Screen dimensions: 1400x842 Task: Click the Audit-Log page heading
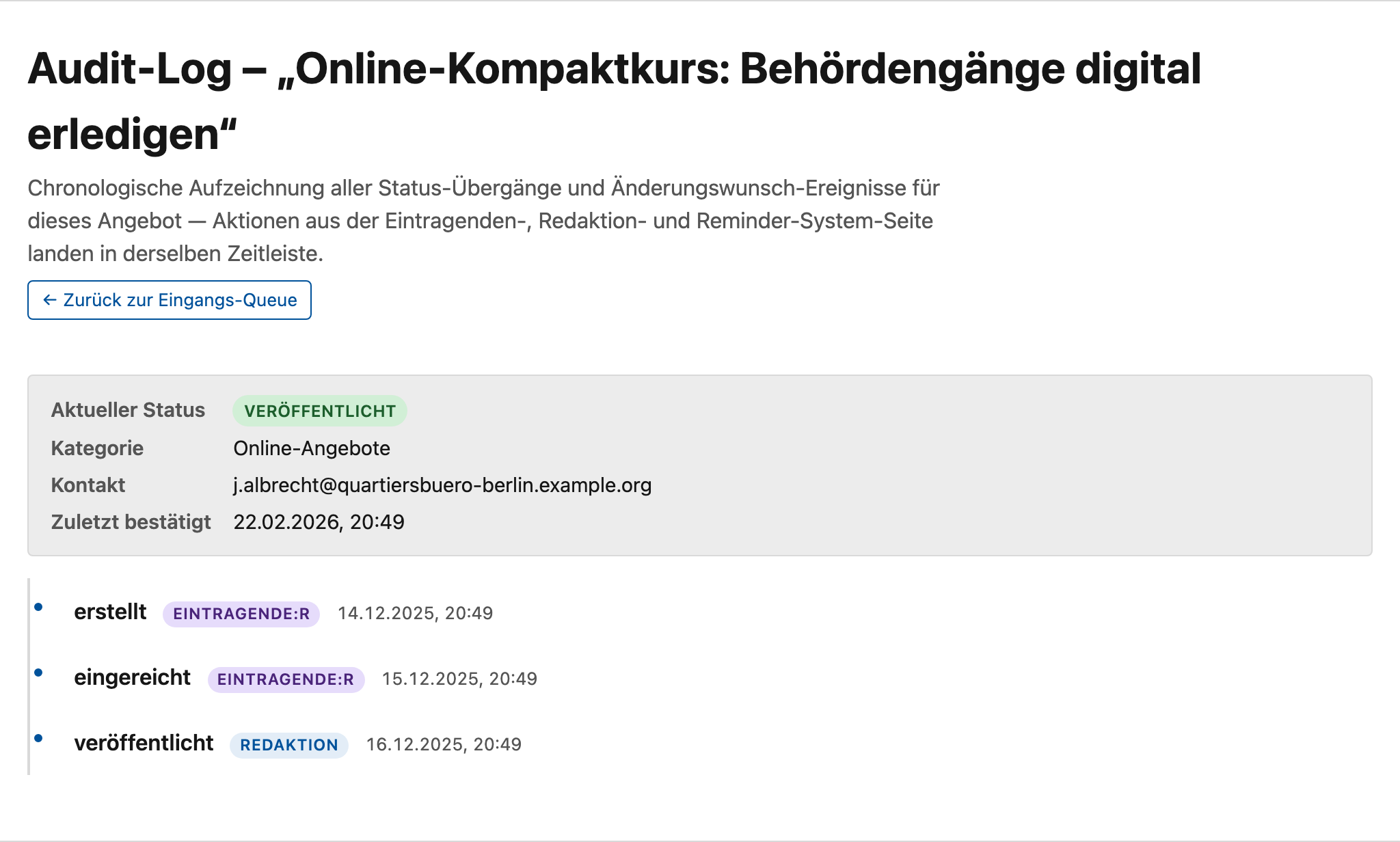(x=615, y=101)
